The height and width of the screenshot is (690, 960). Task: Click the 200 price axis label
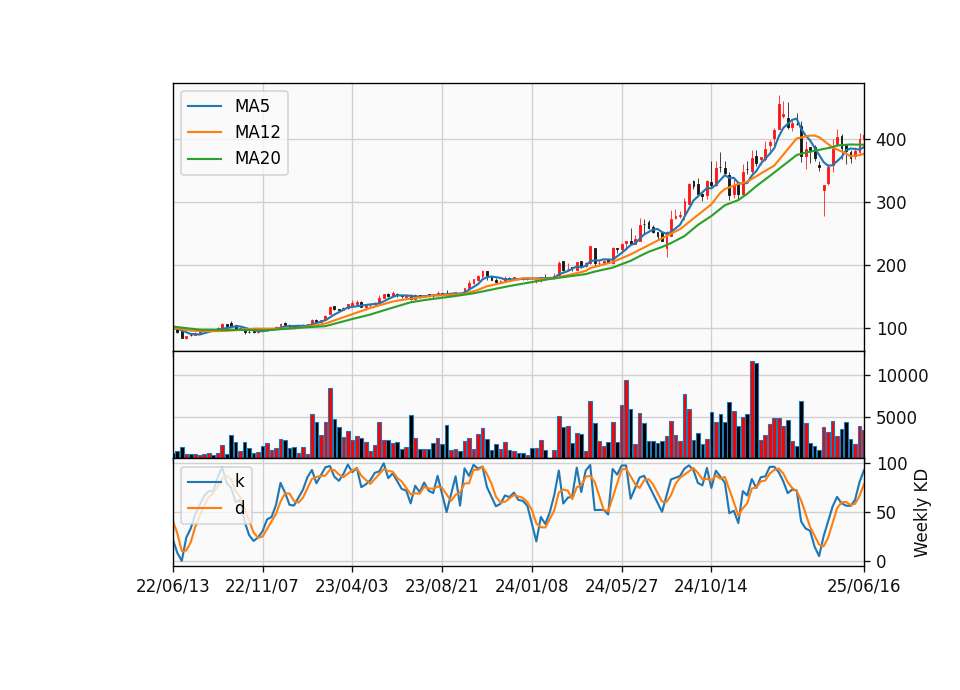tap(891, 266)
